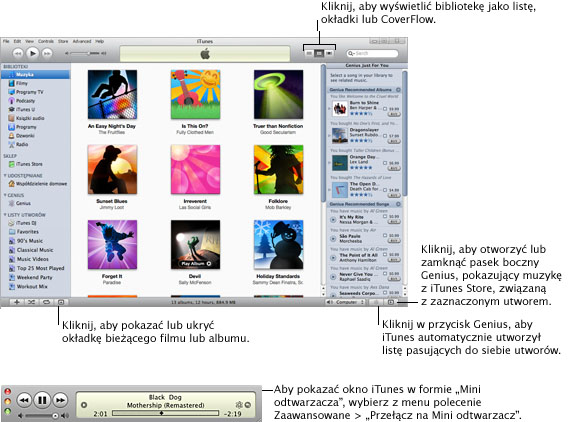Screen dimensions: 570x422
Task: Pause playback in the mini player
Action: [42, 400]
